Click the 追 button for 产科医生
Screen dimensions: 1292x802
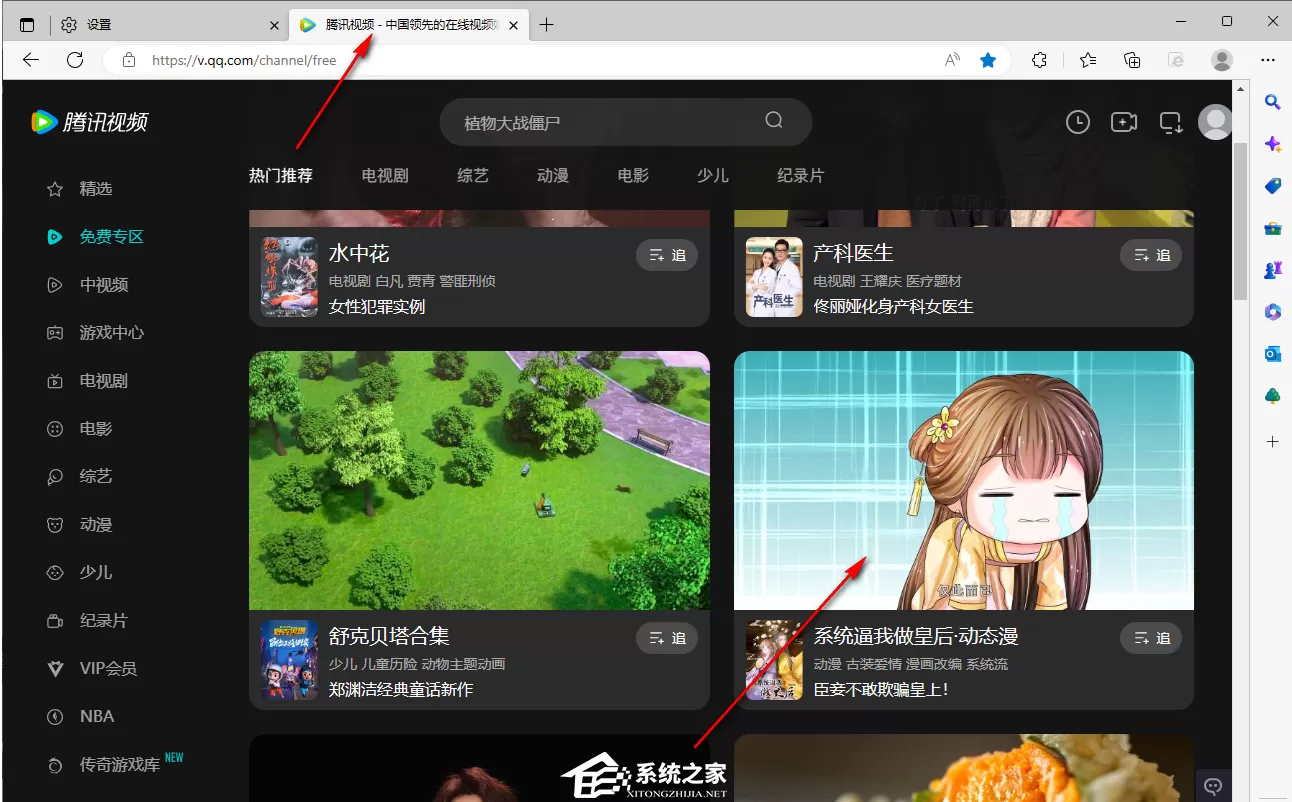[1151, 255]
